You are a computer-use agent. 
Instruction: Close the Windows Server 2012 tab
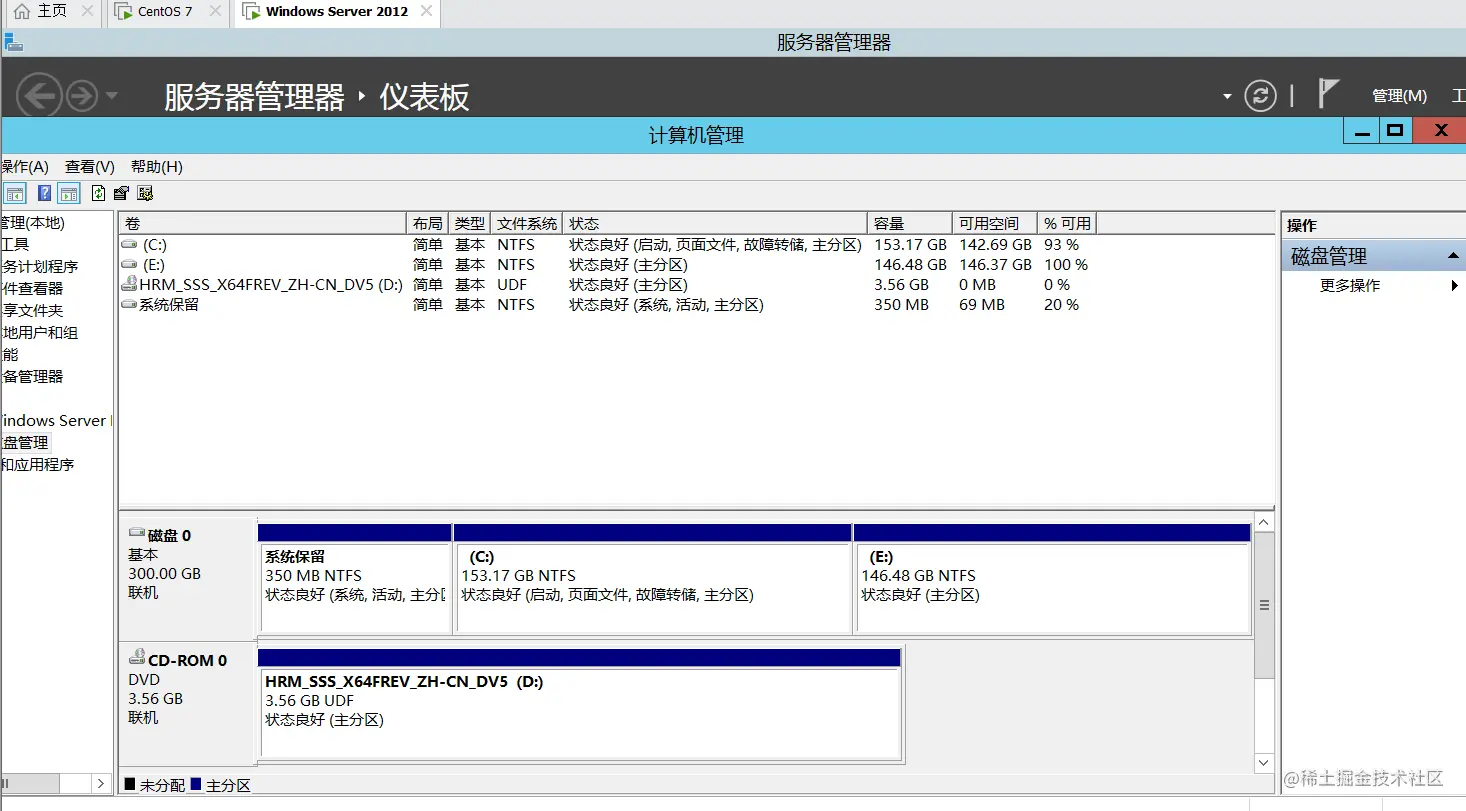427,12
